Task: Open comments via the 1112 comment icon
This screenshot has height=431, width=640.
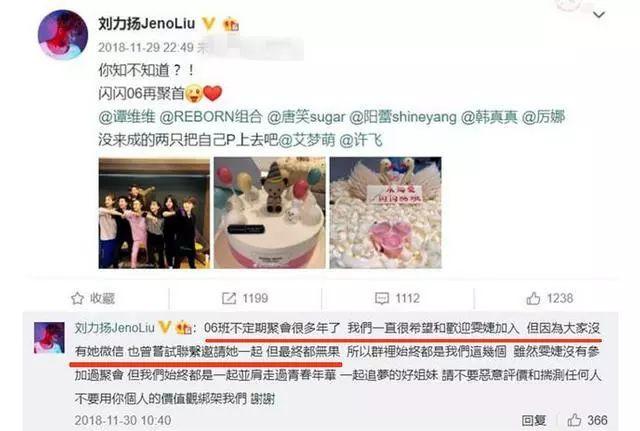Action: click(x=397, y=298)
